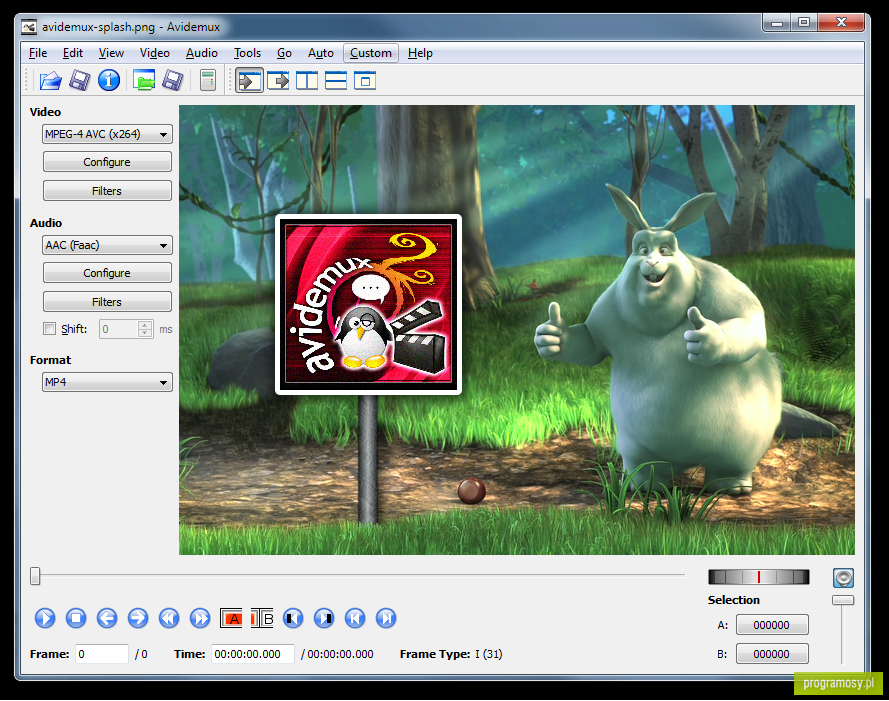The image size is (889, 701).
Task: Stop playback with the Stop button
Action: [x=76, y=618]
